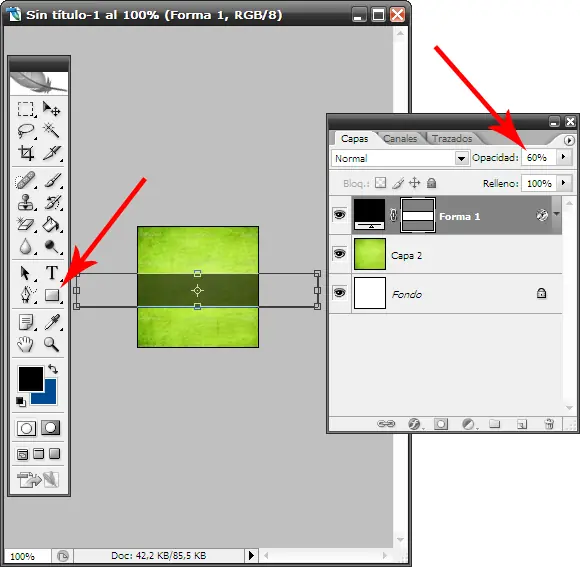Screen dimensions: 580x567
Task: Select the Forma 1 vector mask thumbnail
Action: coord(418,215)
